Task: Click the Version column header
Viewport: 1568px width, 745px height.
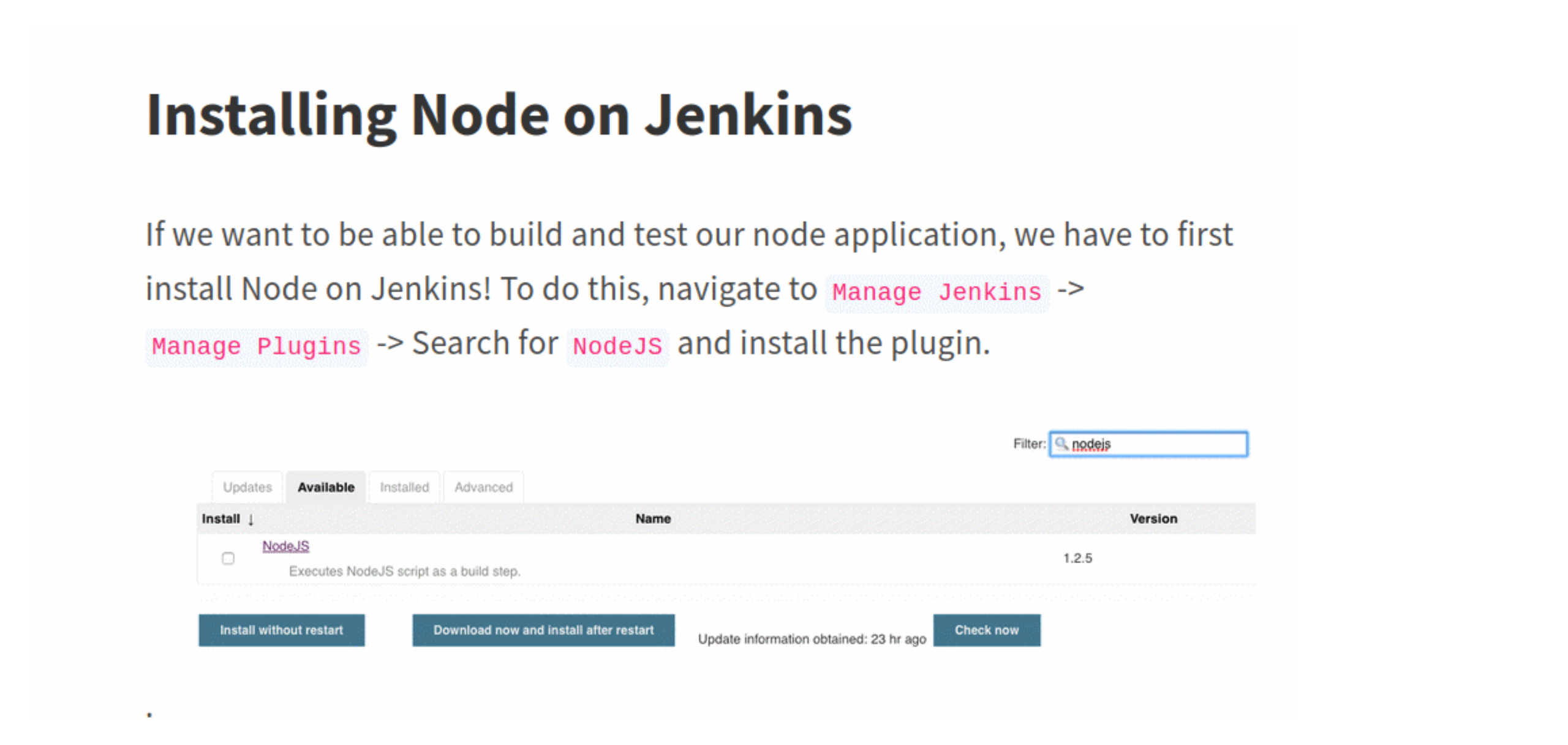Action: pyautogui.click(x=1153, y=518)
